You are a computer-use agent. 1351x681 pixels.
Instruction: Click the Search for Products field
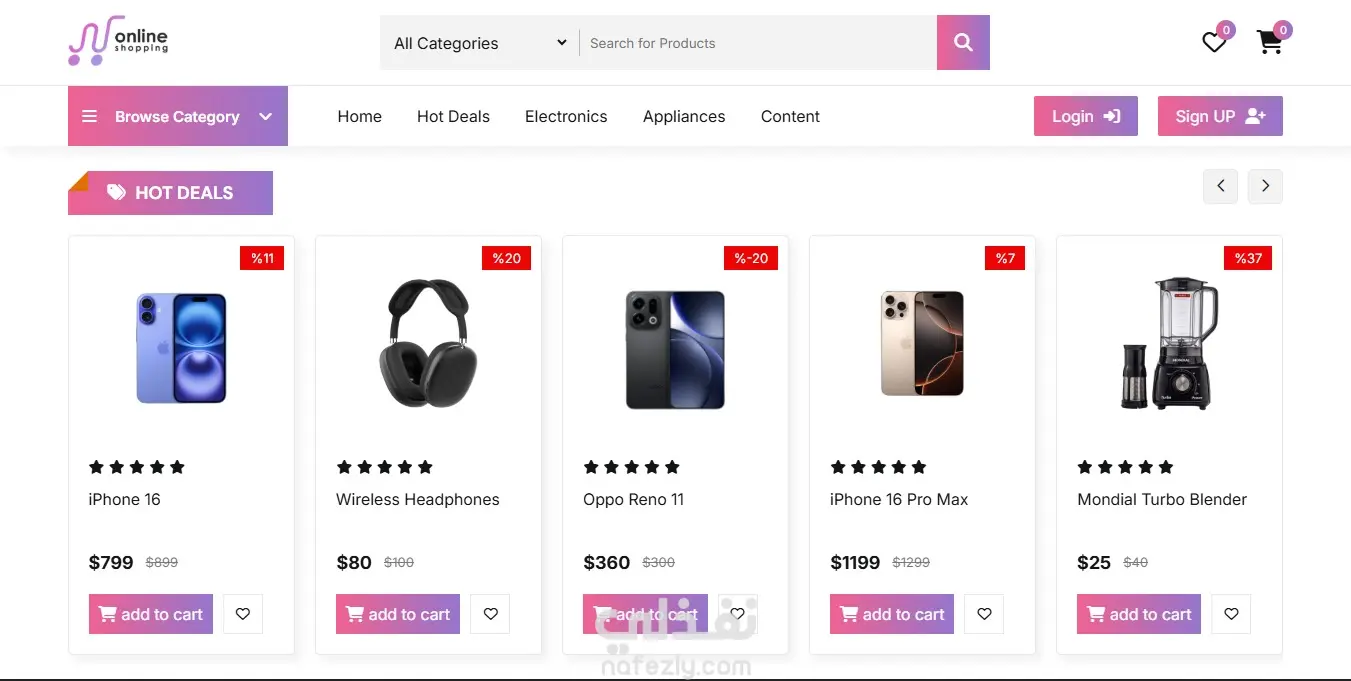click(x=757, y=43)
